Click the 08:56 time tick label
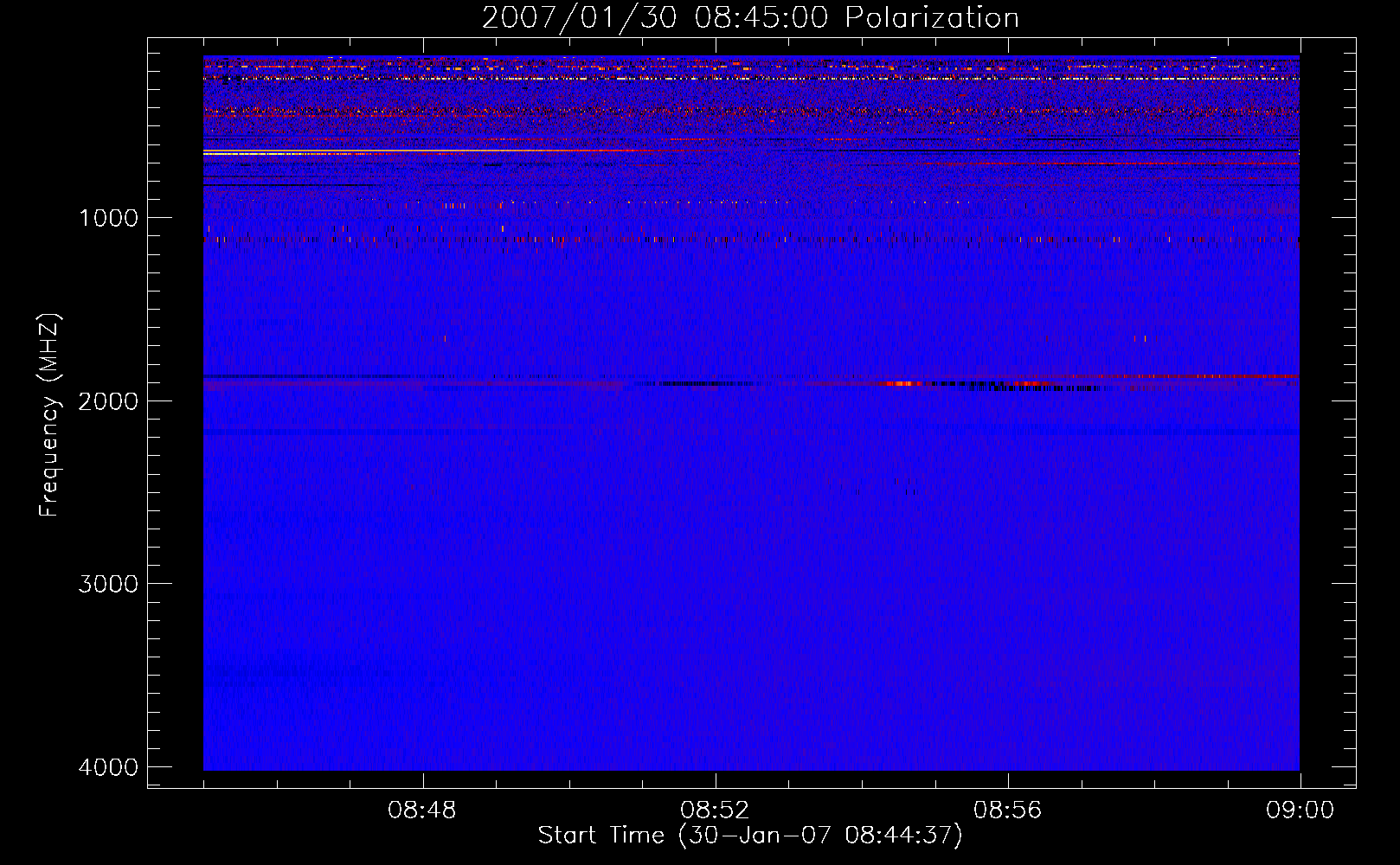 [1007, 811]
